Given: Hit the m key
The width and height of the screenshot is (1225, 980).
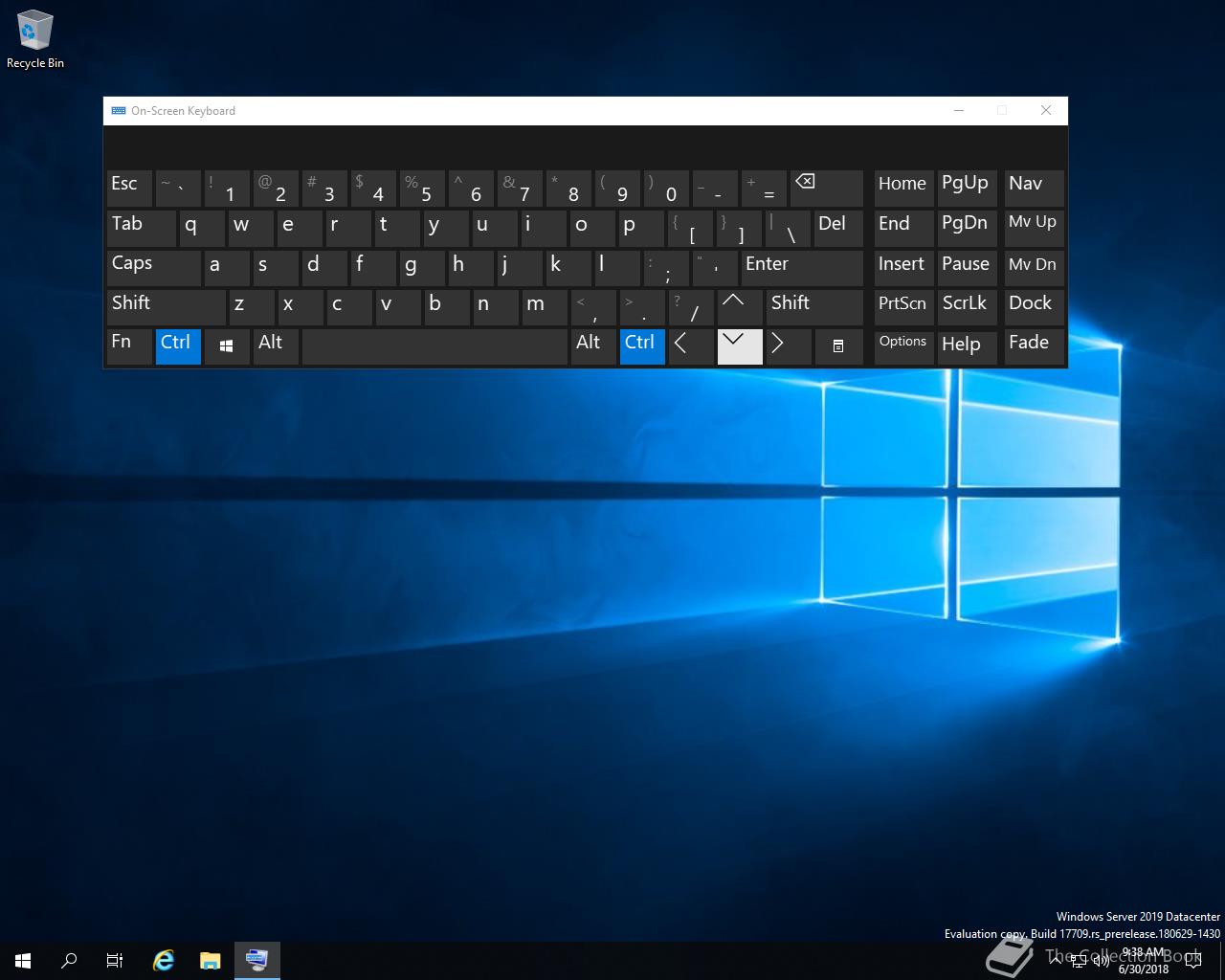Looking at the screenshot, I should (x=544, y=307).
